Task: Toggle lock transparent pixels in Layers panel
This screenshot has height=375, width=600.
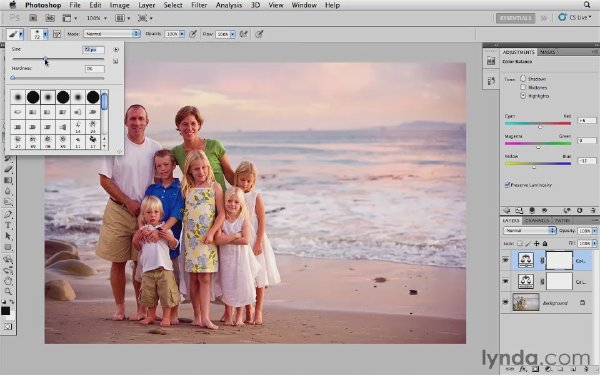Action: point(520,243)
